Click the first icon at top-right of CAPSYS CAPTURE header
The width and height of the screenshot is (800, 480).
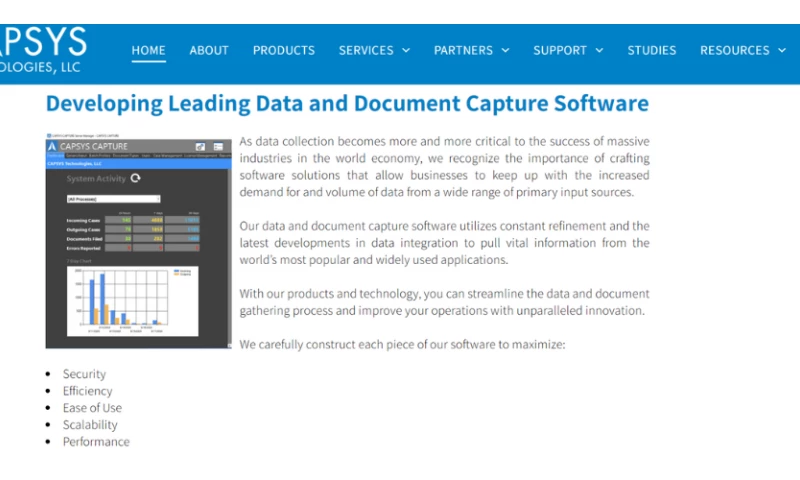(x=201, y=146)
